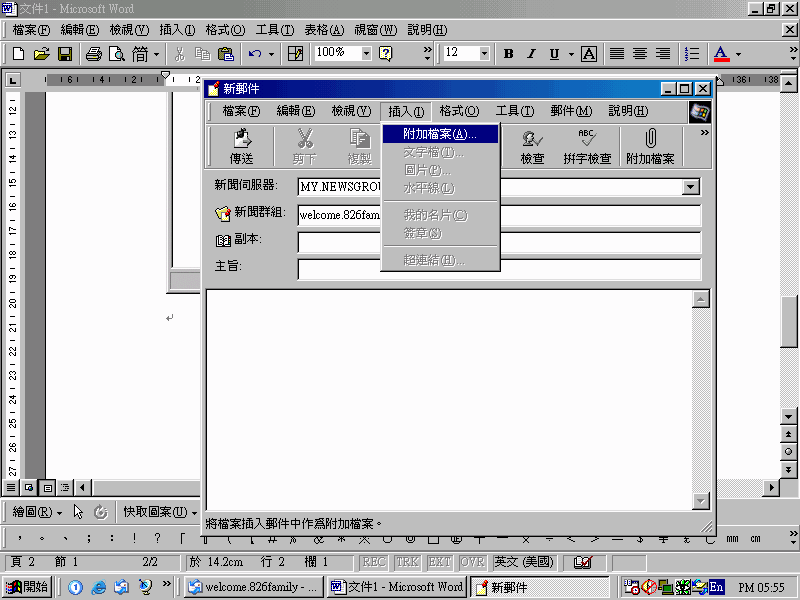Open the mail window 檔案 menu
Image resolution: width=800 pixels, height=600 pixels.
[241, 111]
